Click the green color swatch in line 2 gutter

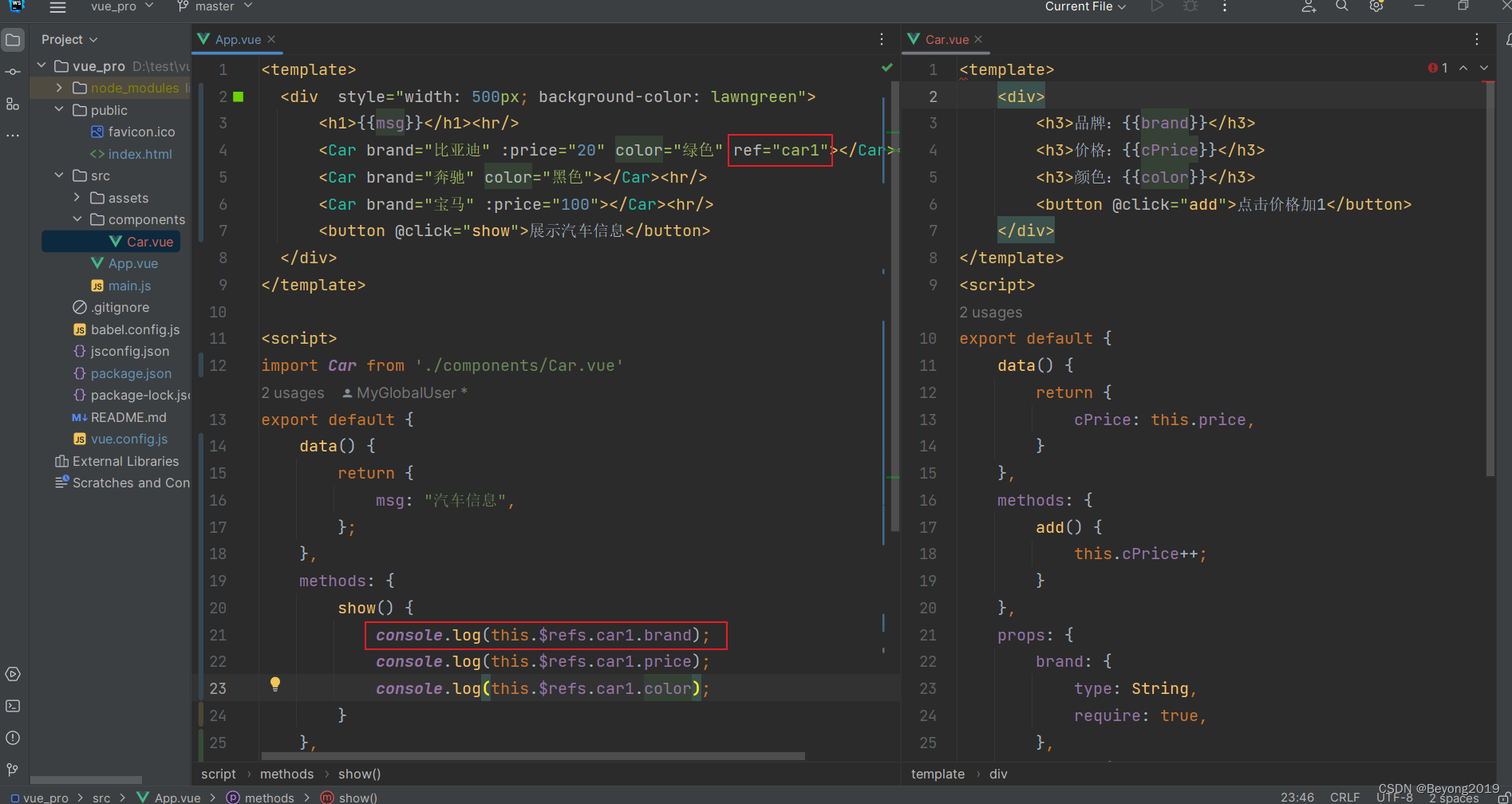coord(239,97)
